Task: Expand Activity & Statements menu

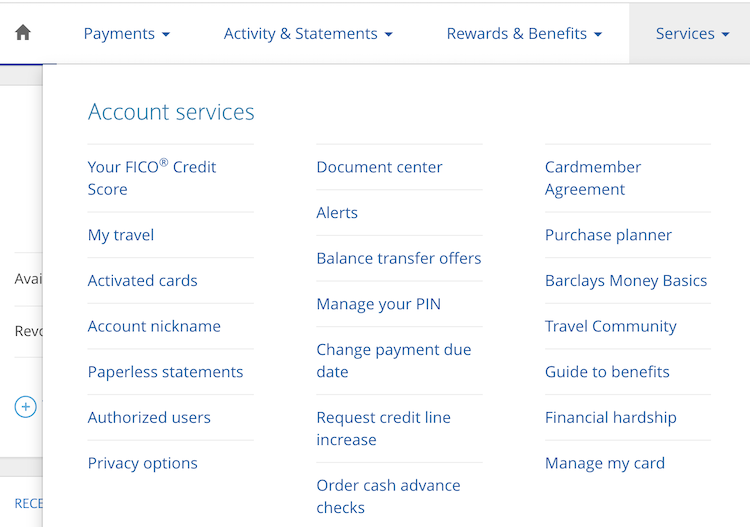Action: (308, 33)
